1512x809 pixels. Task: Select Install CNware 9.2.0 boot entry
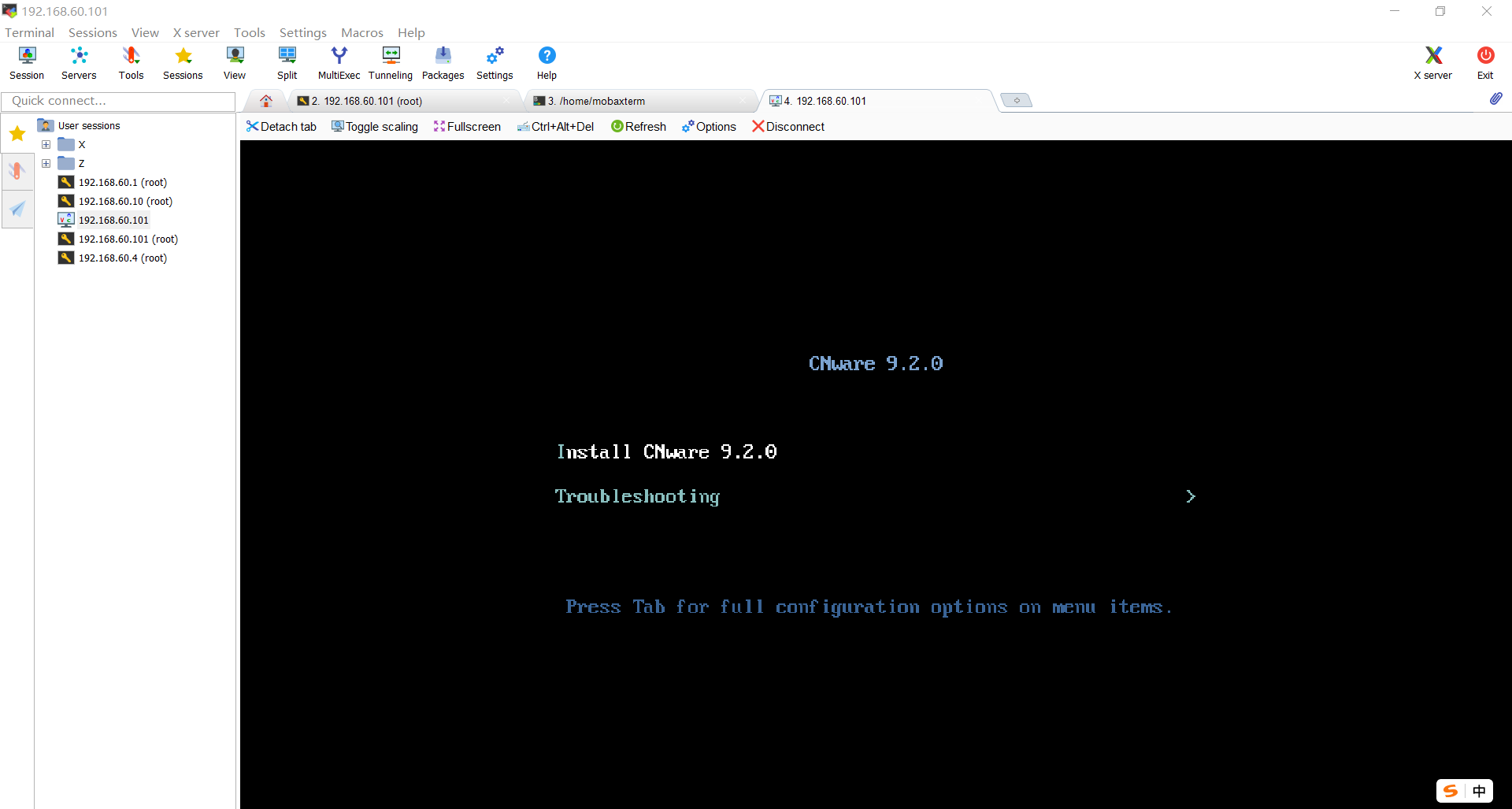(x=667, y=452)
